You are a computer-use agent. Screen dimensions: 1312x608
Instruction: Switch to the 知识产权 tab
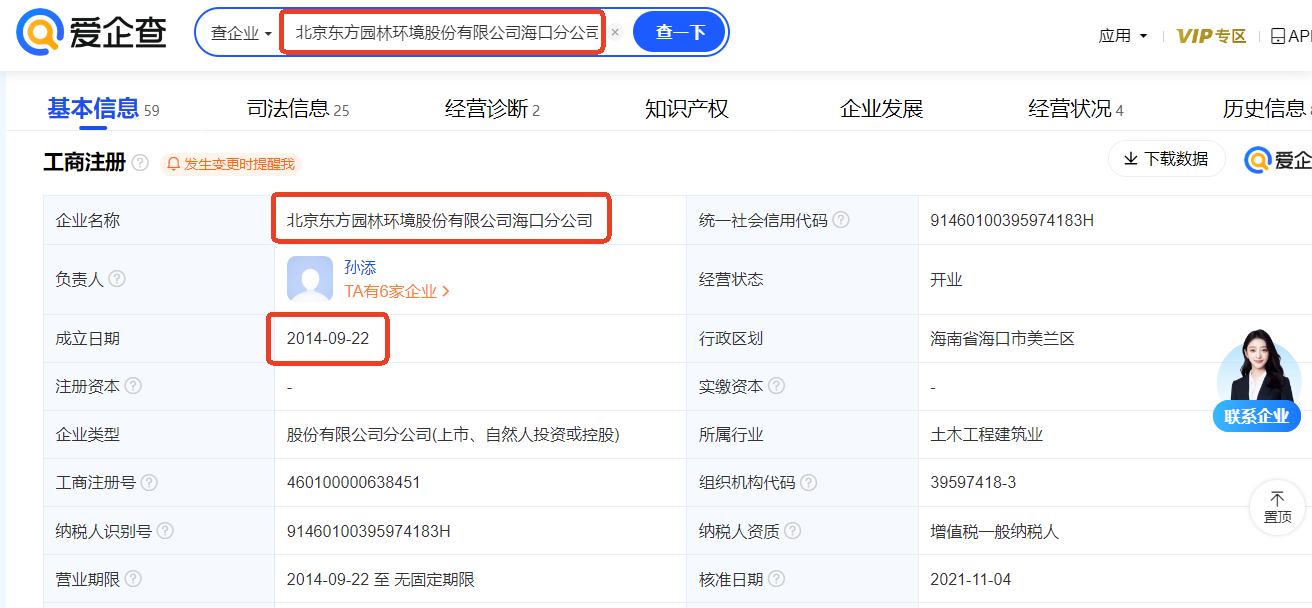[687, 109]
